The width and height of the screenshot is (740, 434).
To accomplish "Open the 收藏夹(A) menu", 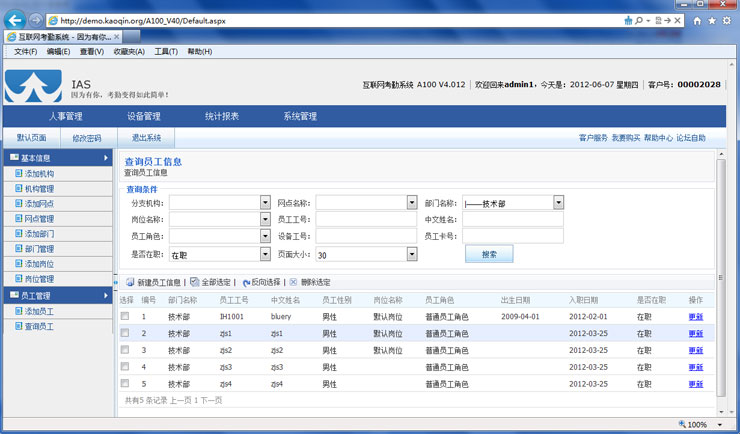I will (129, 51).
